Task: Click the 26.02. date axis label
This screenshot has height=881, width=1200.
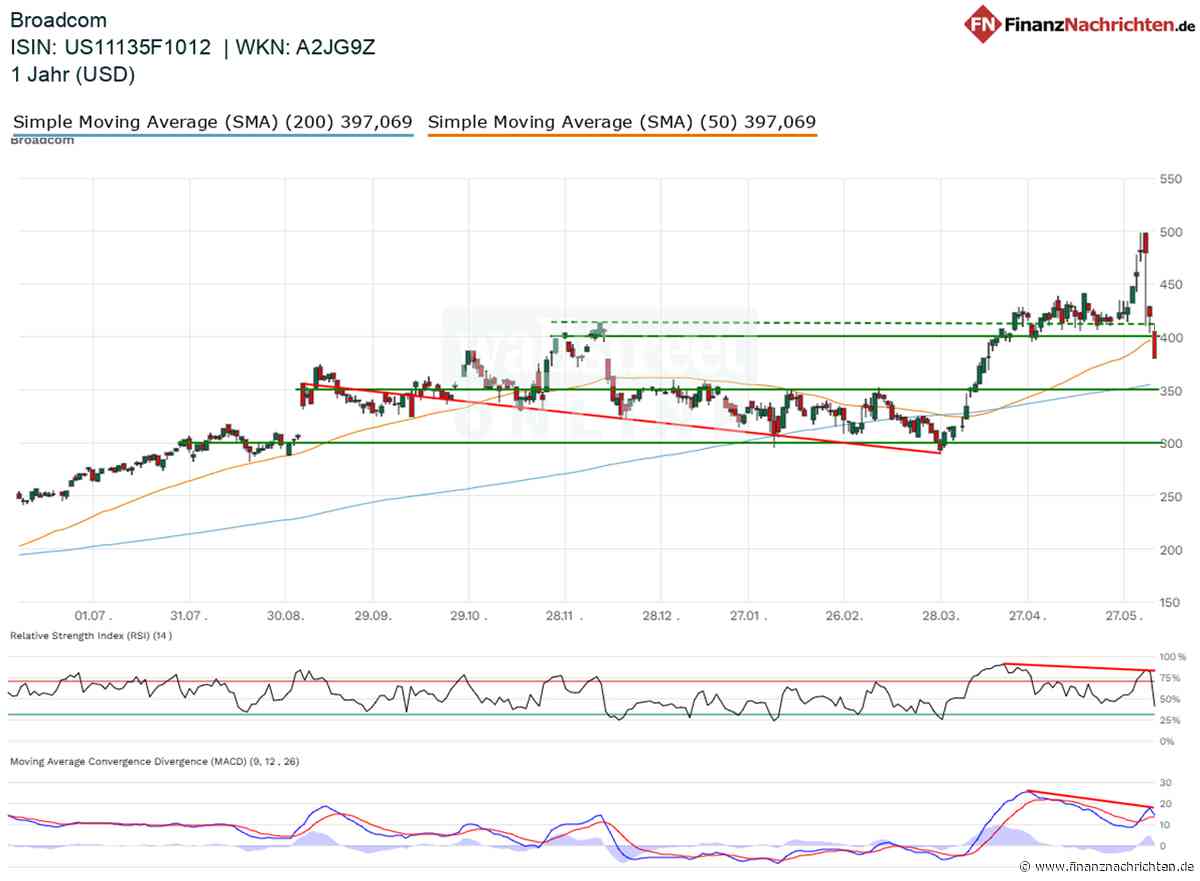Action: click(x=844, y=616)
